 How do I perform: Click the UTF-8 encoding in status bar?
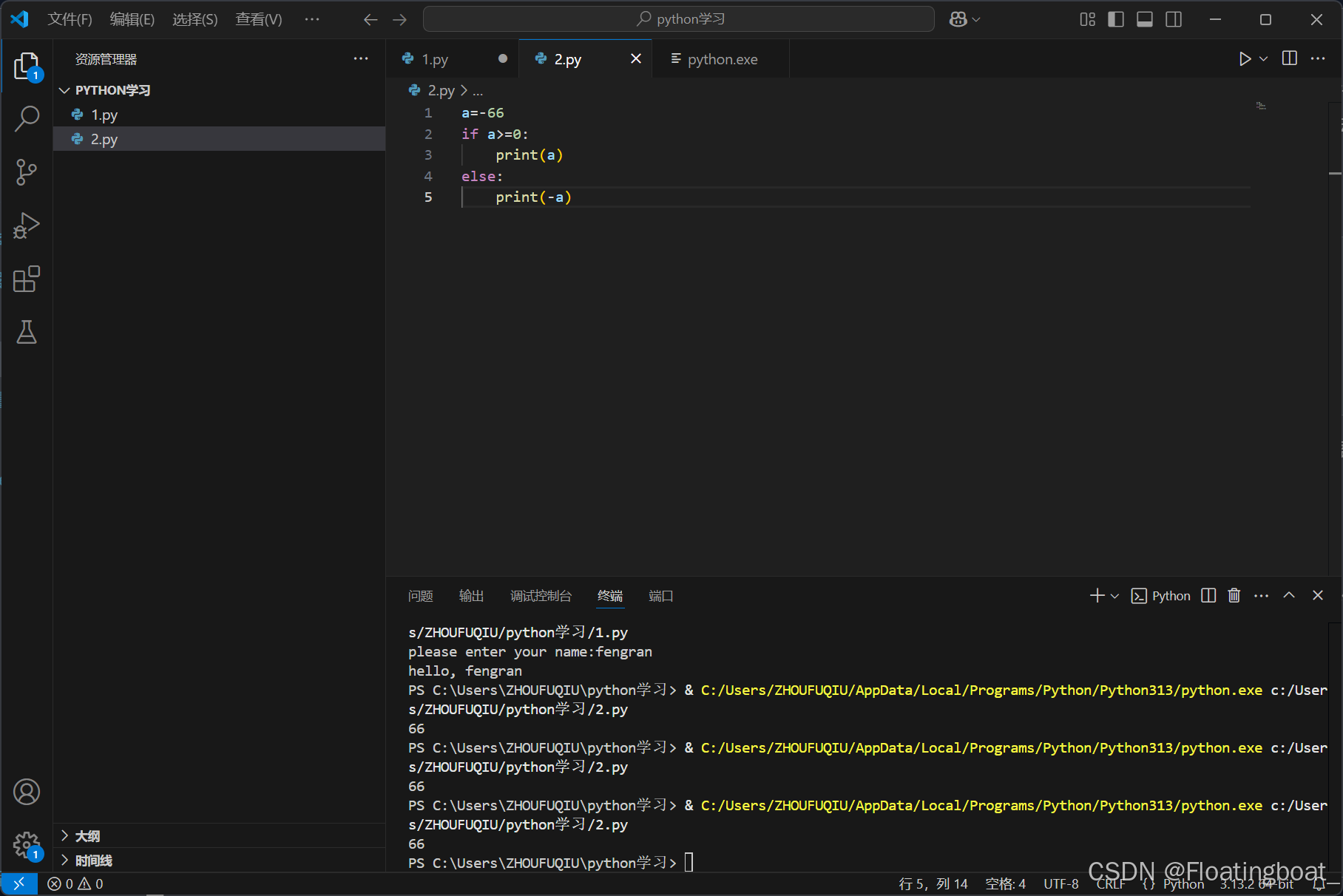pyautogui.click(x=1061, y=883)
